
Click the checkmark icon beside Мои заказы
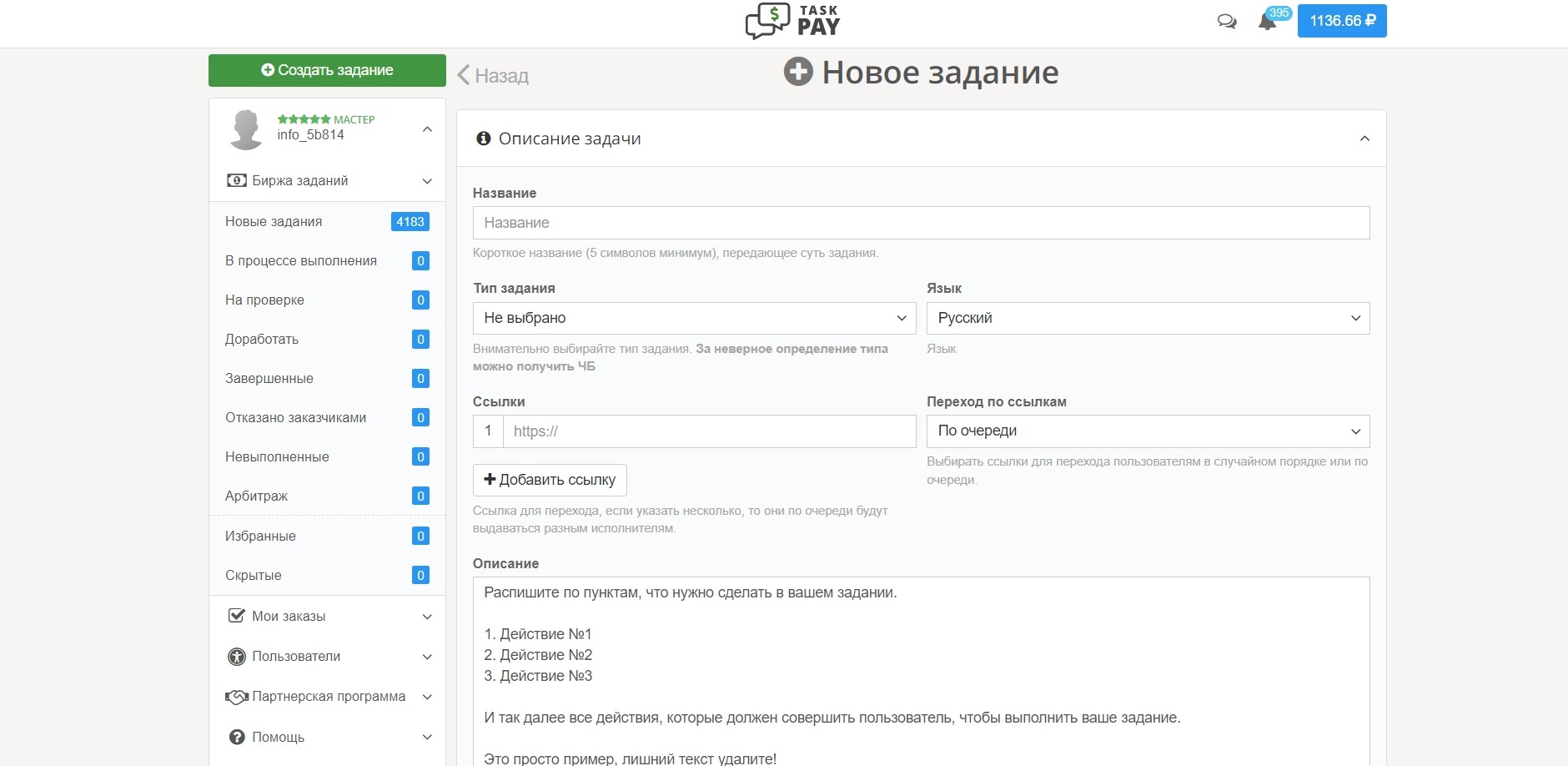coord(237,616)
